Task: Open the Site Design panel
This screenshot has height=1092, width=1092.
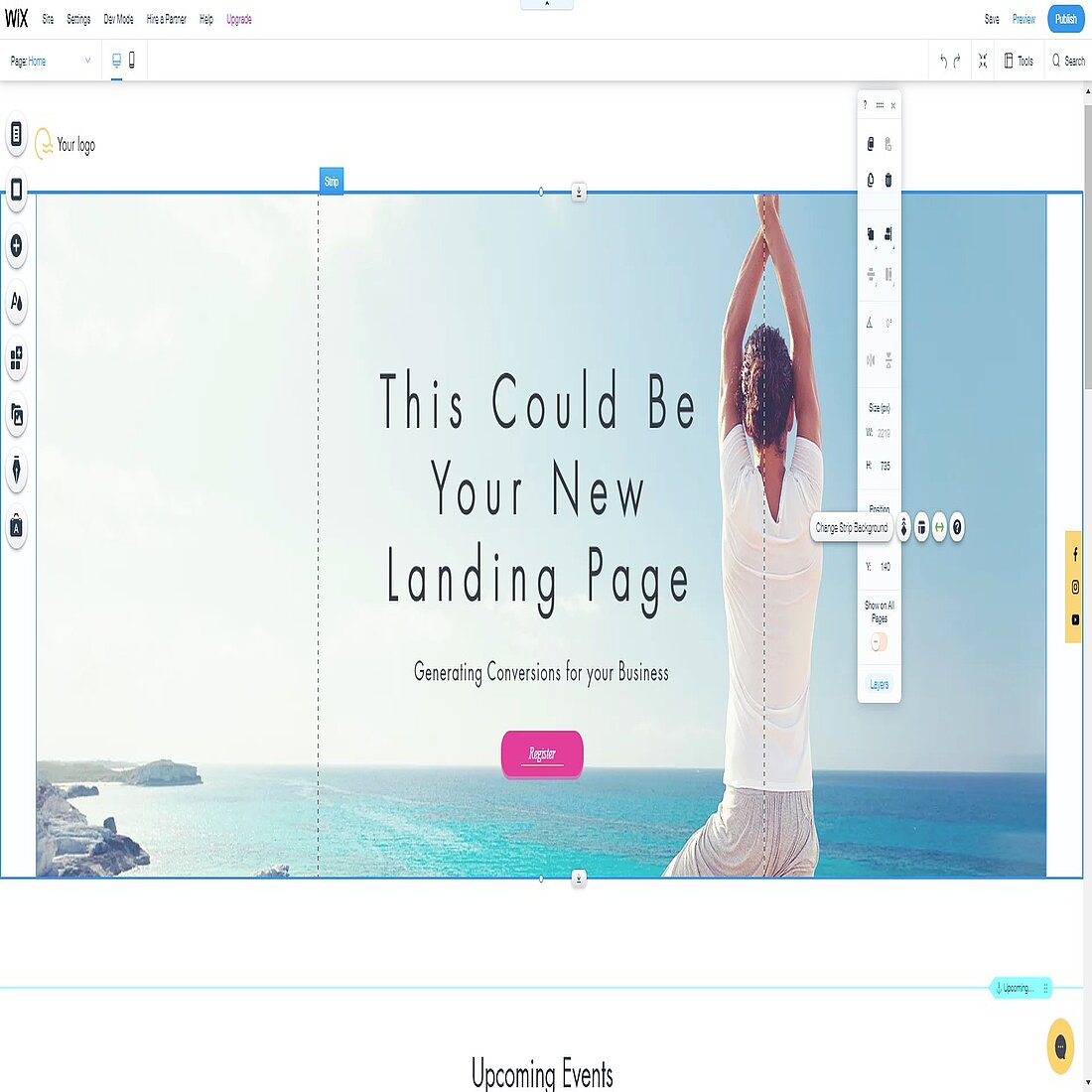Action: 16,303
